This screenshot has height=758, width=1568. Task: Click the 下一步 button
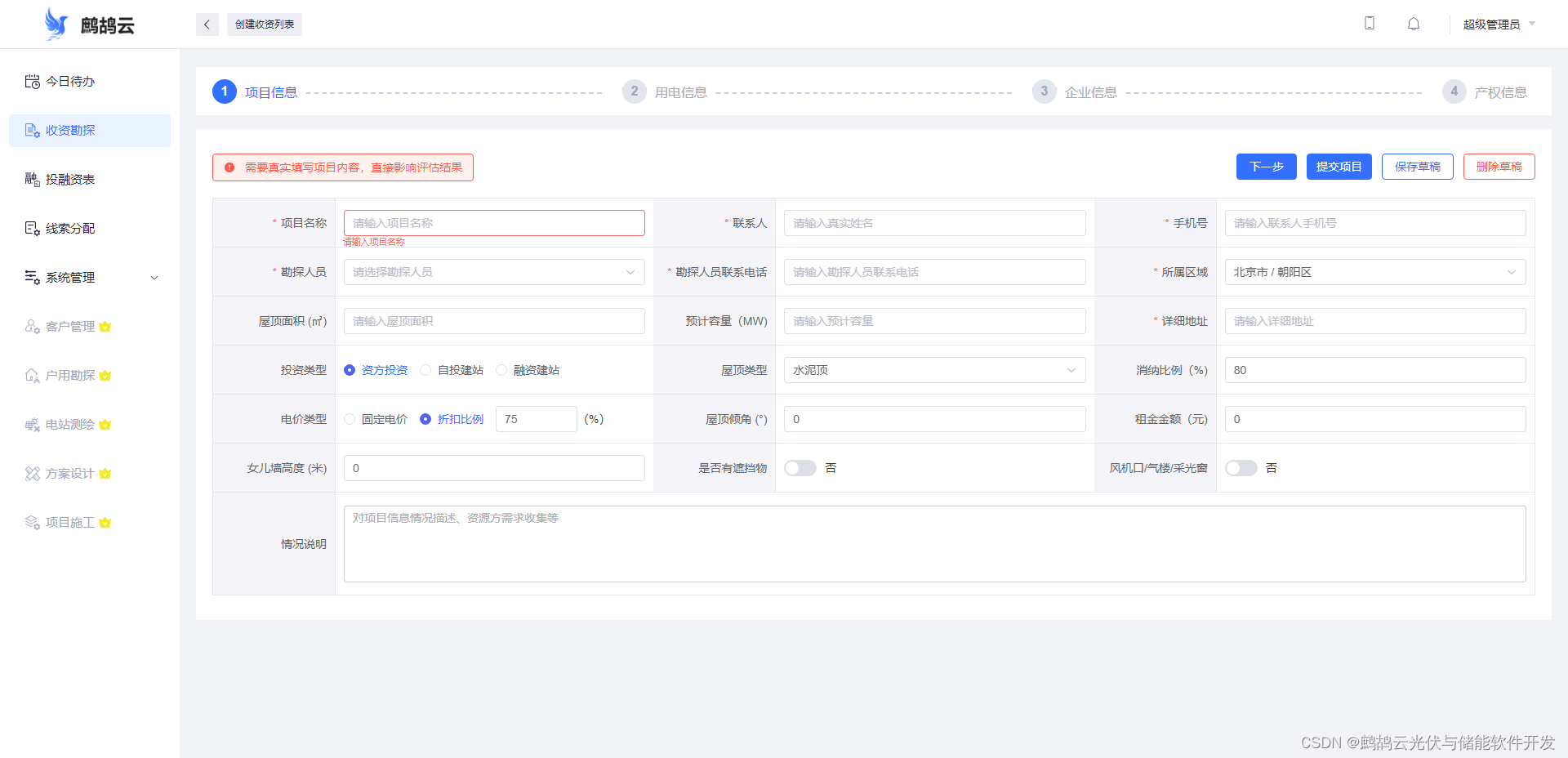point(1267,167)
